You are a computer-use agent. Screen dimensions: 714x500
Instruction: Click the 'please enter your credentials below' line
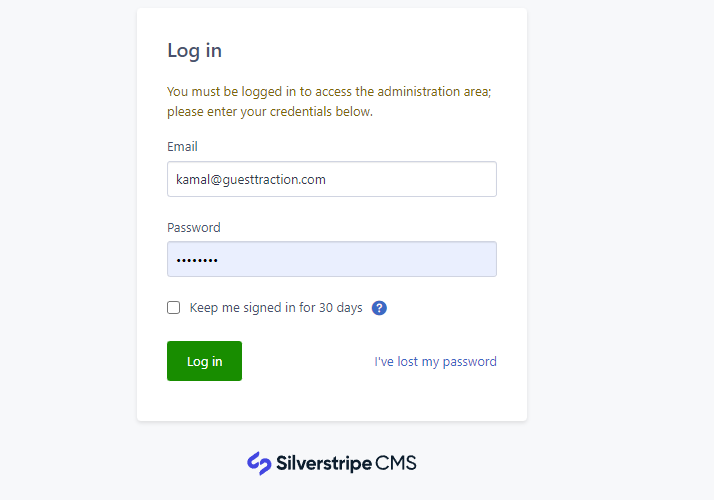tap(270, 112)
